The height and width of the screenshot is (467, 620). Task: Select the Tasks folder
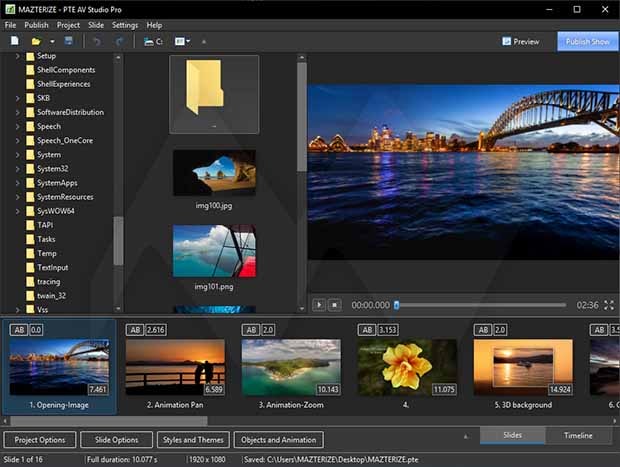coord(41,239)
